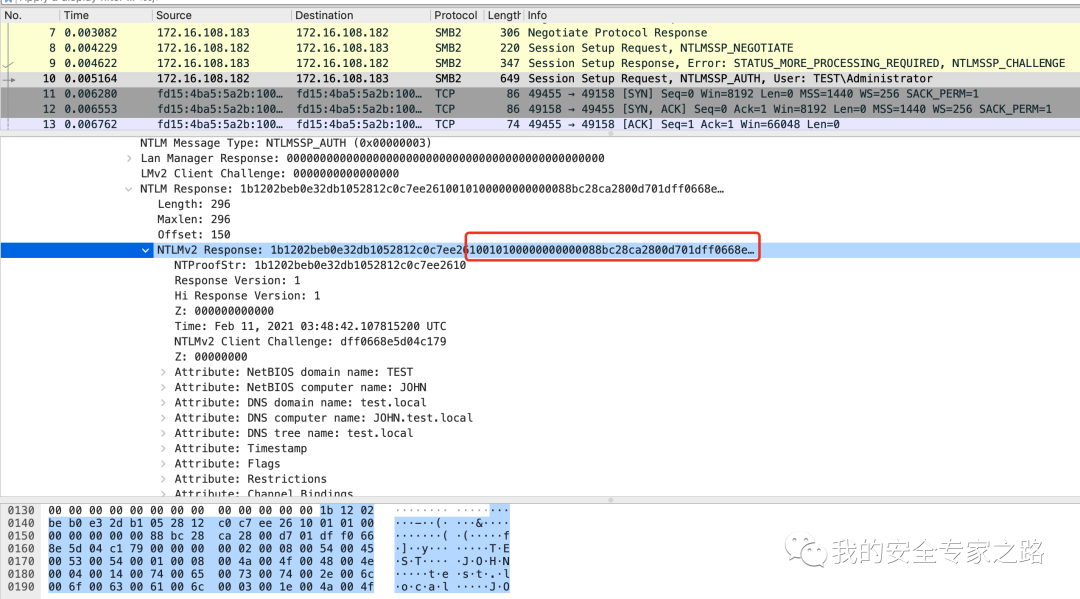Expand Attribute DNS computer name JOHN.test.local
1080x599 pixels.
click(x=163, y=418)
